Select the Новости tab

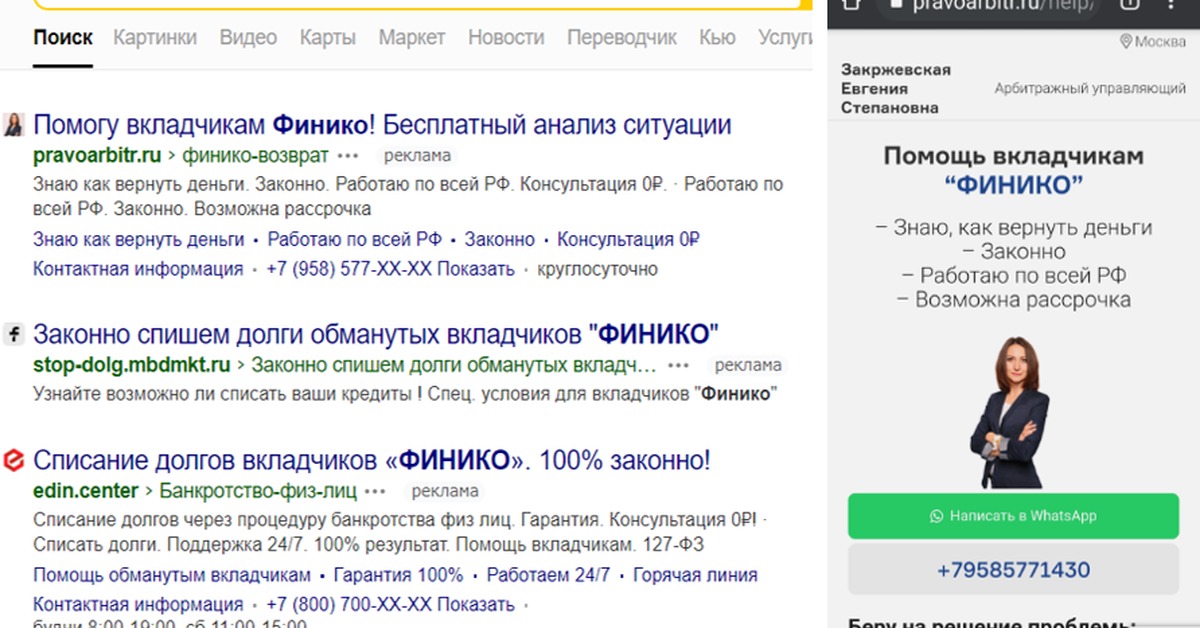pyautogui.click(x=506, y=38)
